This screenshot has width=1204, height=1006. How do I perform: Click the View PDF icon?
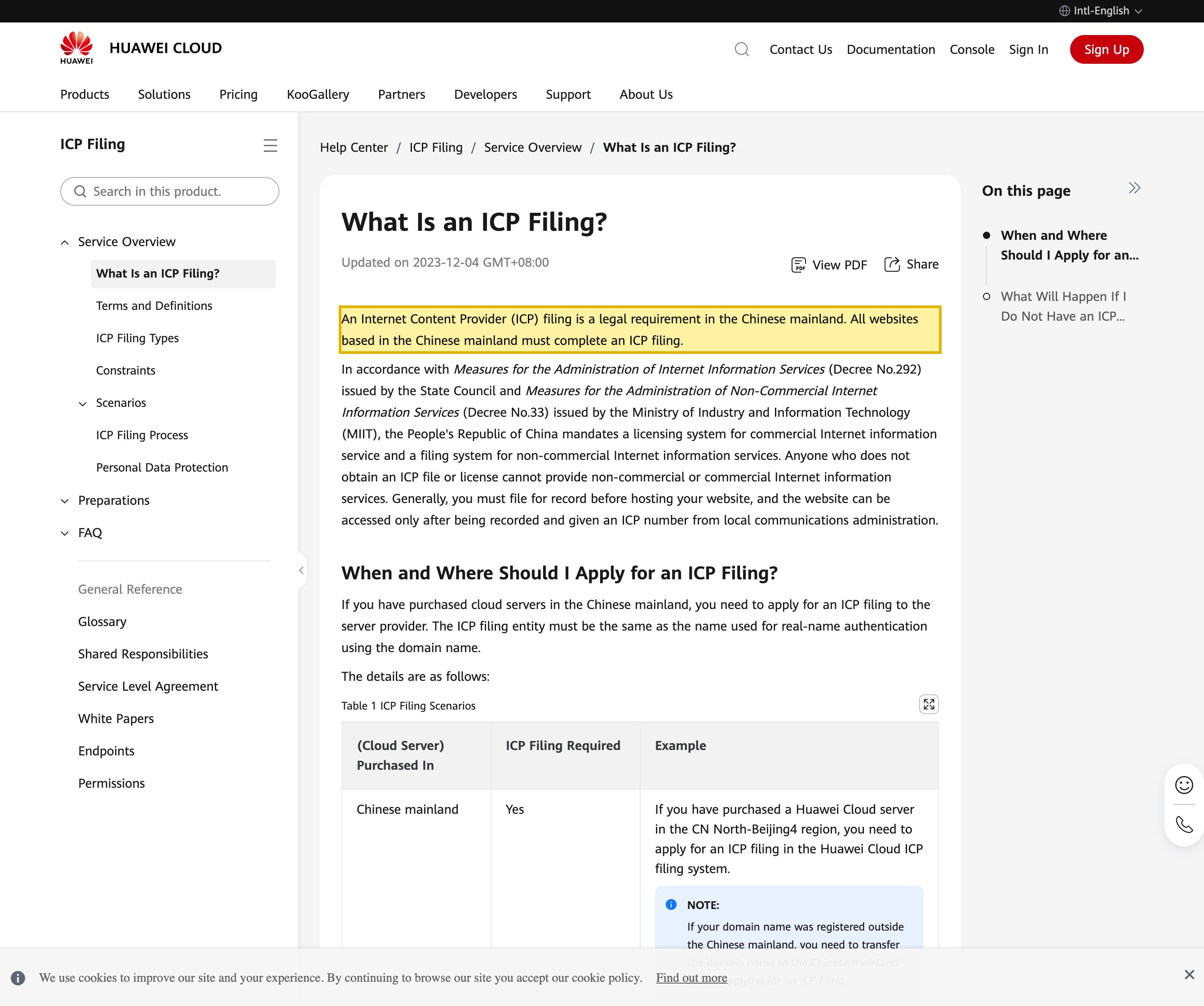(x=798, y=265)
